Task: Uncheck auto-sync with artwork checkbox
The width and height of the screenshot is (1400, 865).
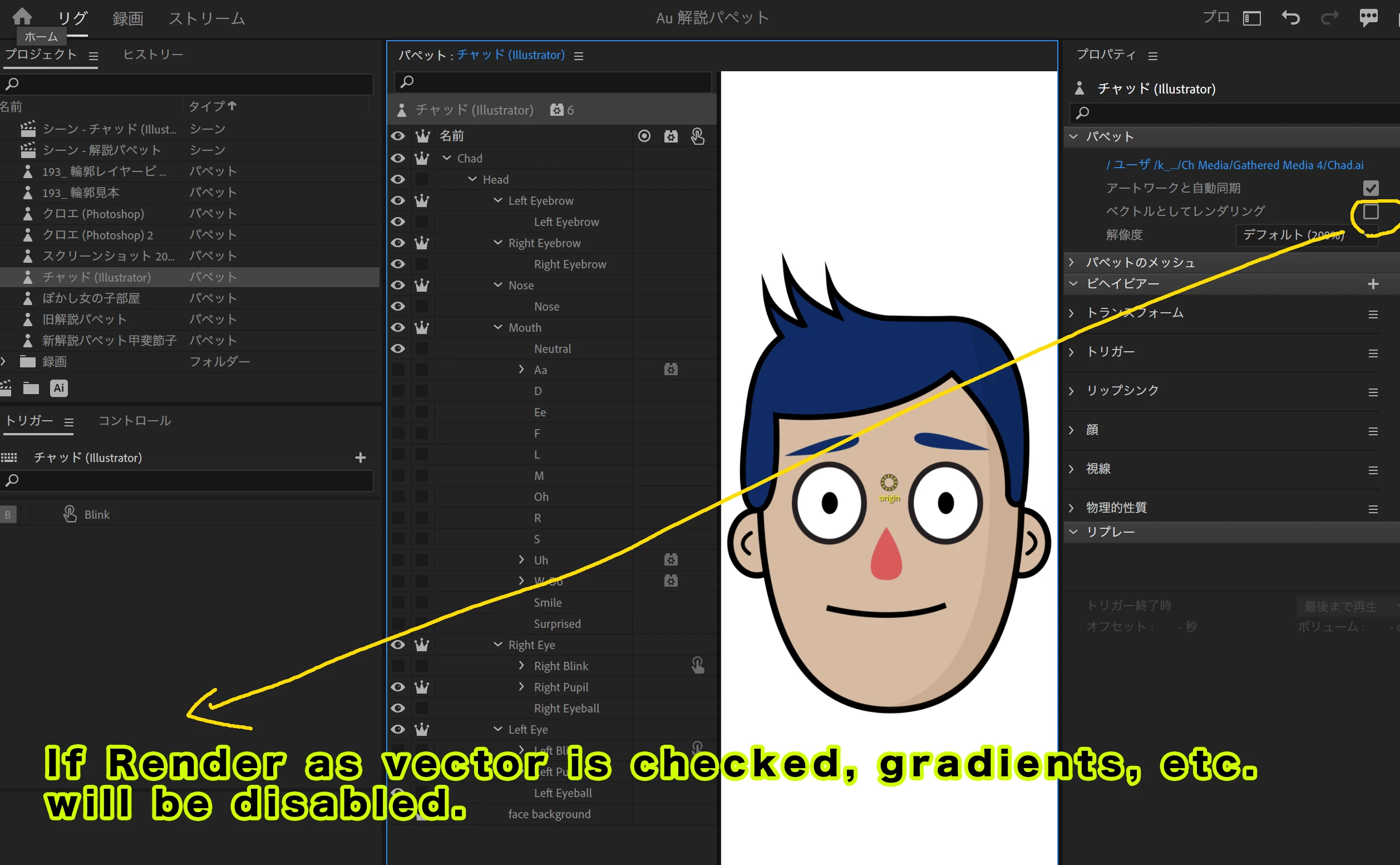Action: click(x=1371, y=188)
